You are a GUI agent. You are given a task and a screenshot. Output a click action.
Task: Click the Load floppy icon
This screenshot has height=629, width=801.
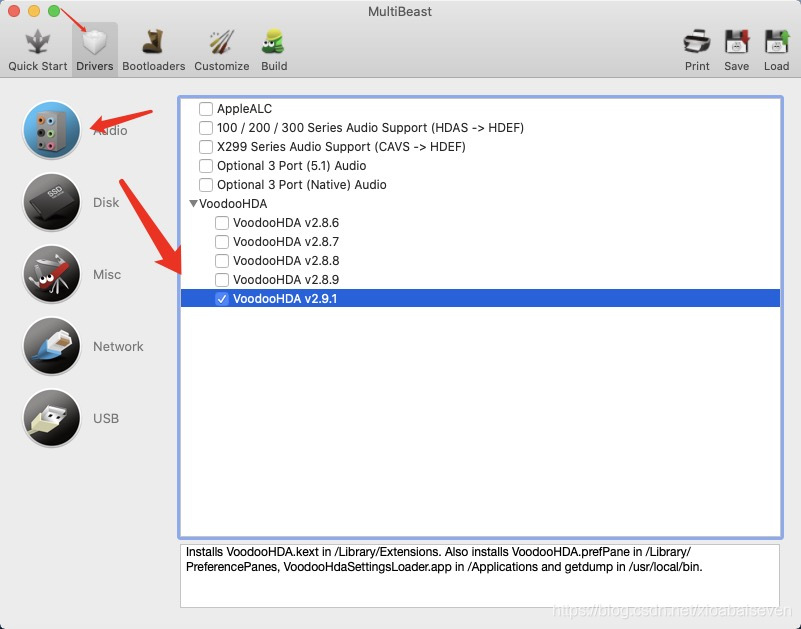tap(776, 42)
